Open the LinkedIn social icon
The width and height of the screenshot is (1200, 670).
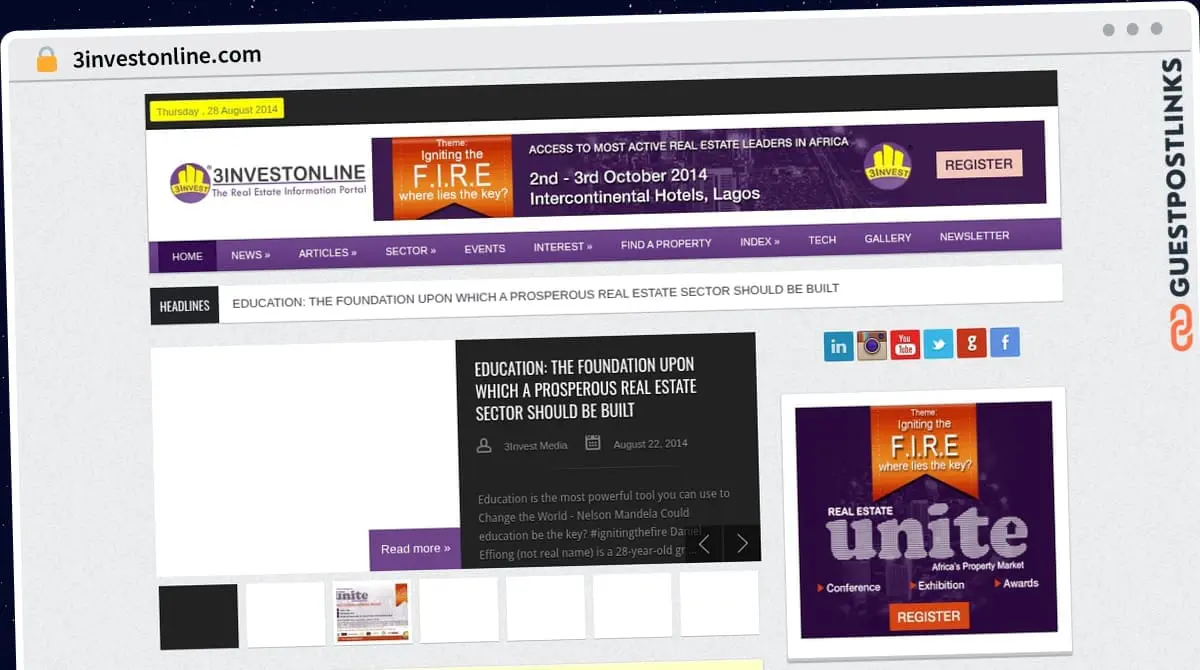[x=838, y=346]
